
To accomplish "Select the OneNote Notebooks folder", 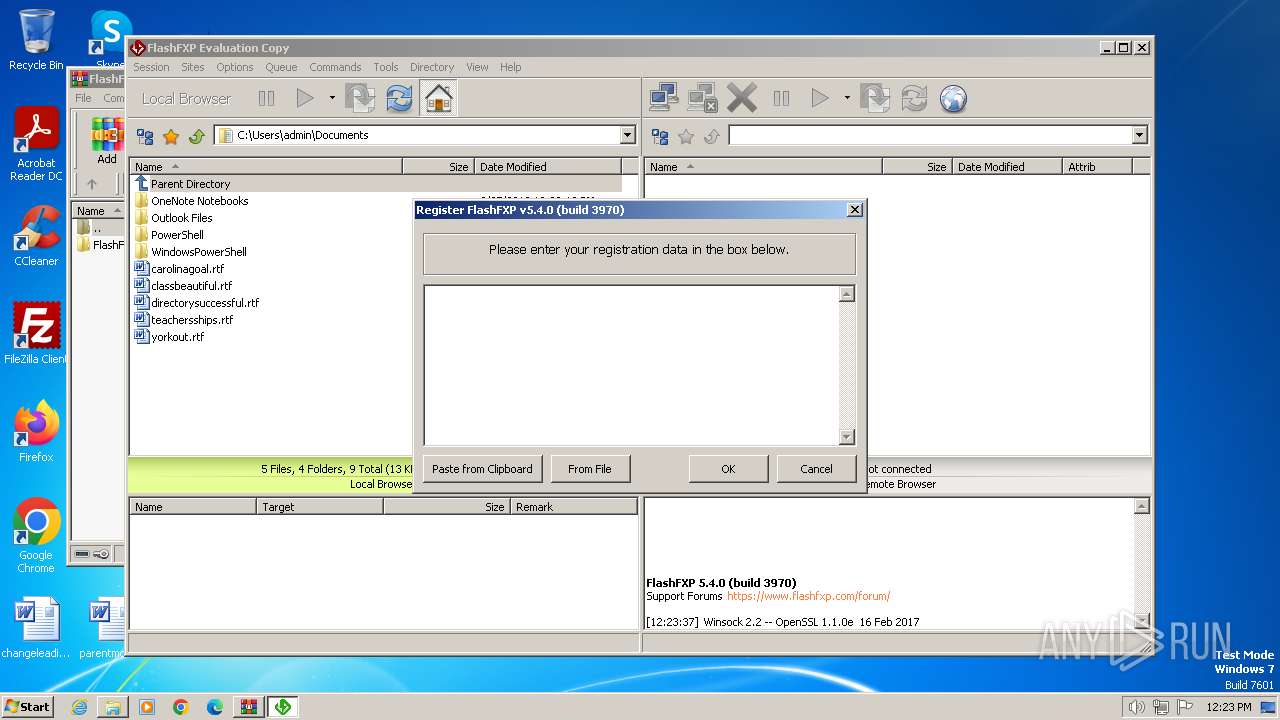I will 199,201.
